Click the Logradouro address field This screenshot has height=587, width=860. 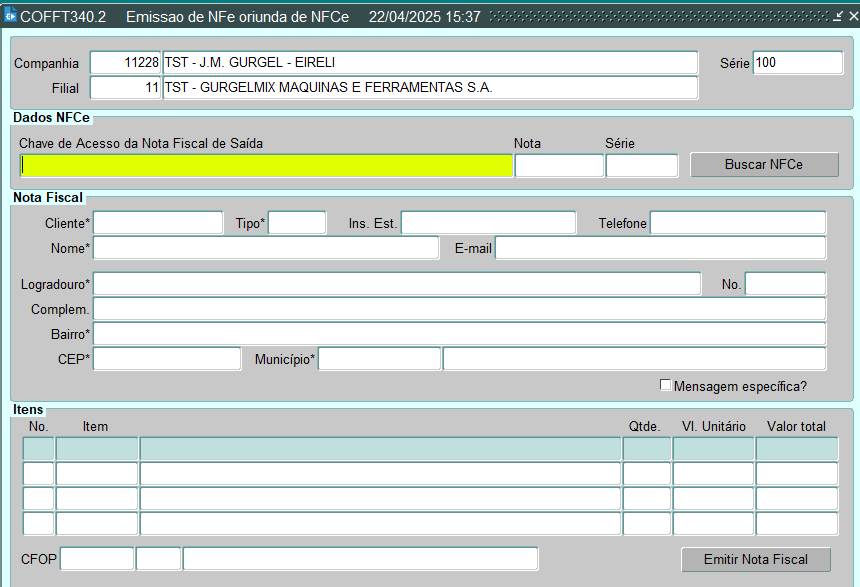396,284
